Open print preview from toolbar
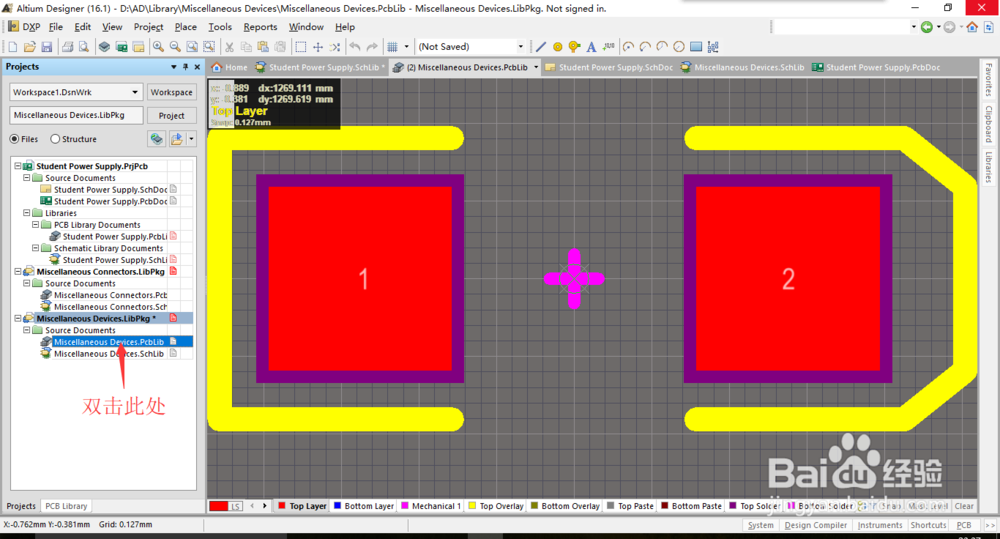 [84, 47]
